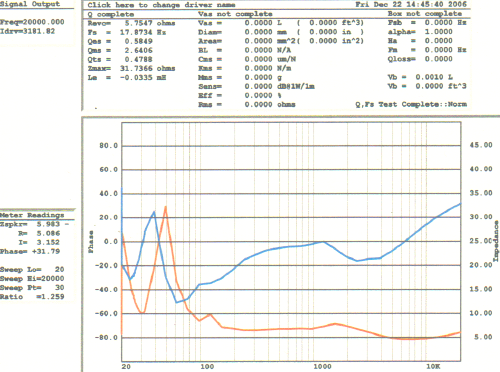Select the Freq=20000.000 value
Viewport: 500px width, 372px height.
[32, 22]
